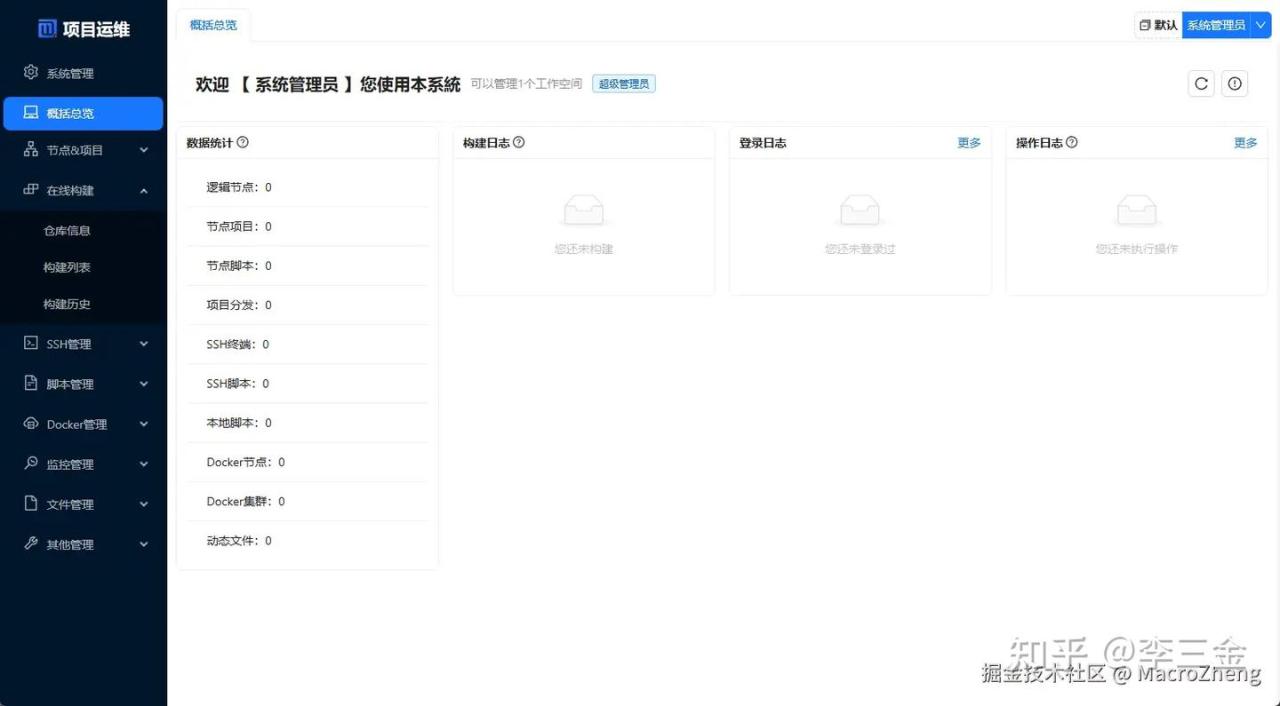Collapse the 在线构建 menu chevron
Screen dimensions: 1280x706
(x=144, y=191)
